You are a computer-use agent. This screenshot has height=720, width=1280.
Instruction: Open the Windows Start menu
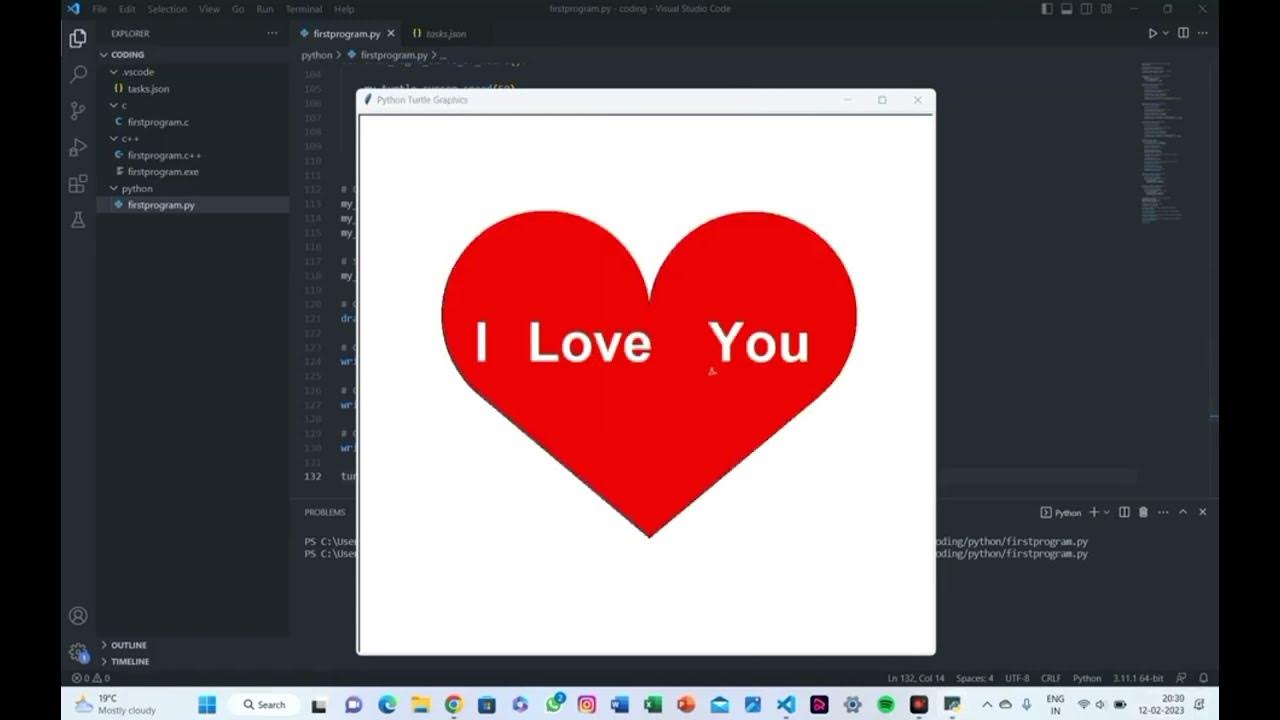pos(207,704)
